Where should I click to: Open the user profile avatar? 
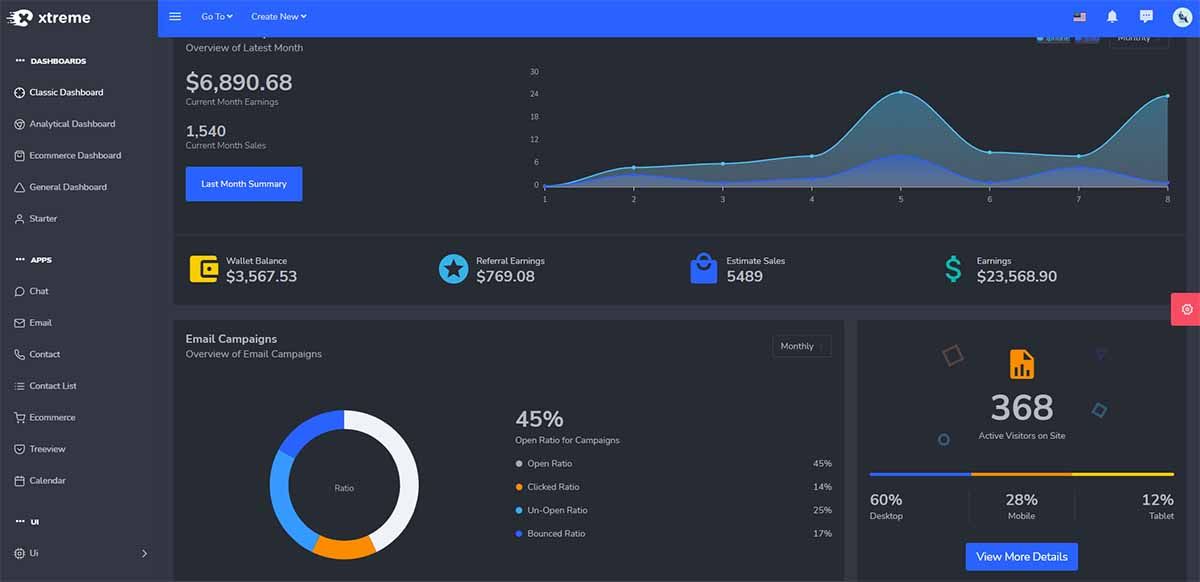pos(1182,17)
